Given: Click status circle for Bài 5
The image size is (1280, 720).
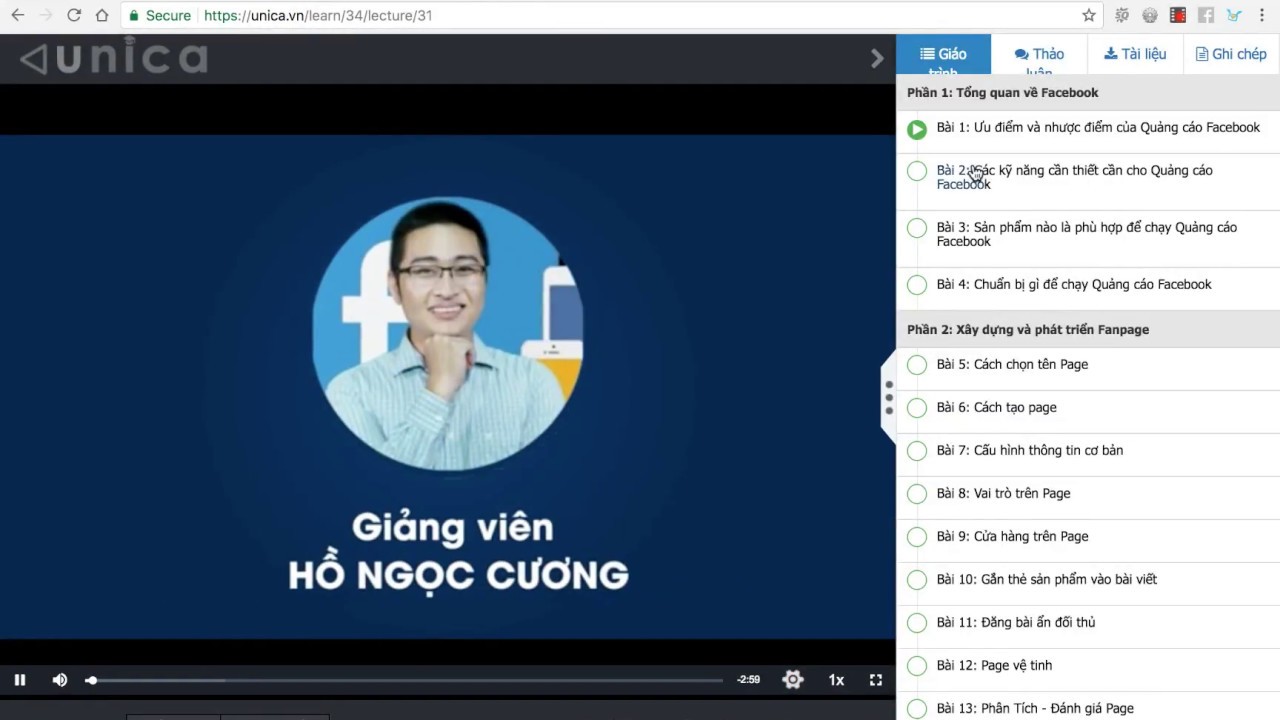Looking at the screenshot, I should click(x=917, y=365).
